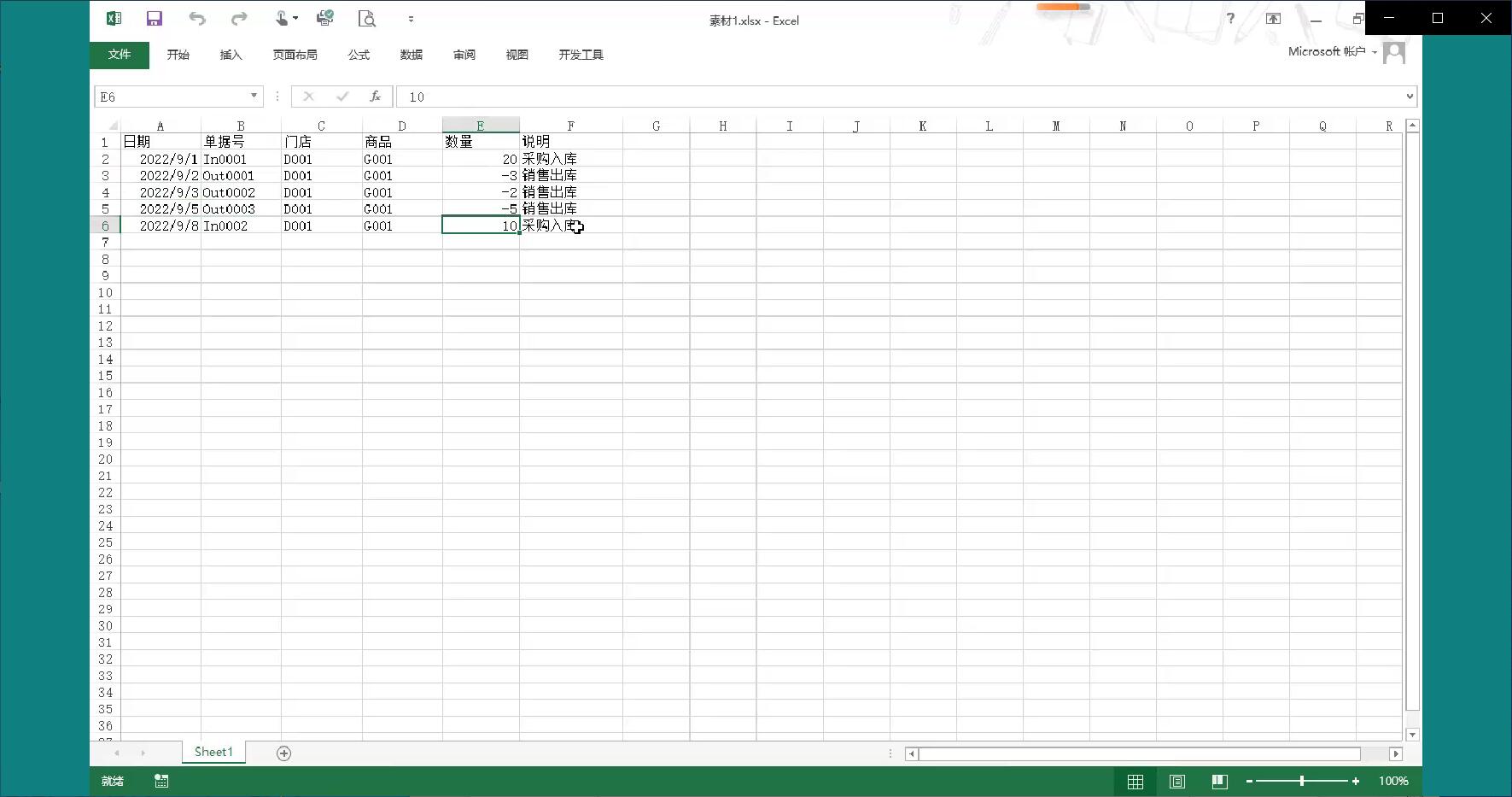
Task: Select the cell containing In0001
Action: point(241,159)
